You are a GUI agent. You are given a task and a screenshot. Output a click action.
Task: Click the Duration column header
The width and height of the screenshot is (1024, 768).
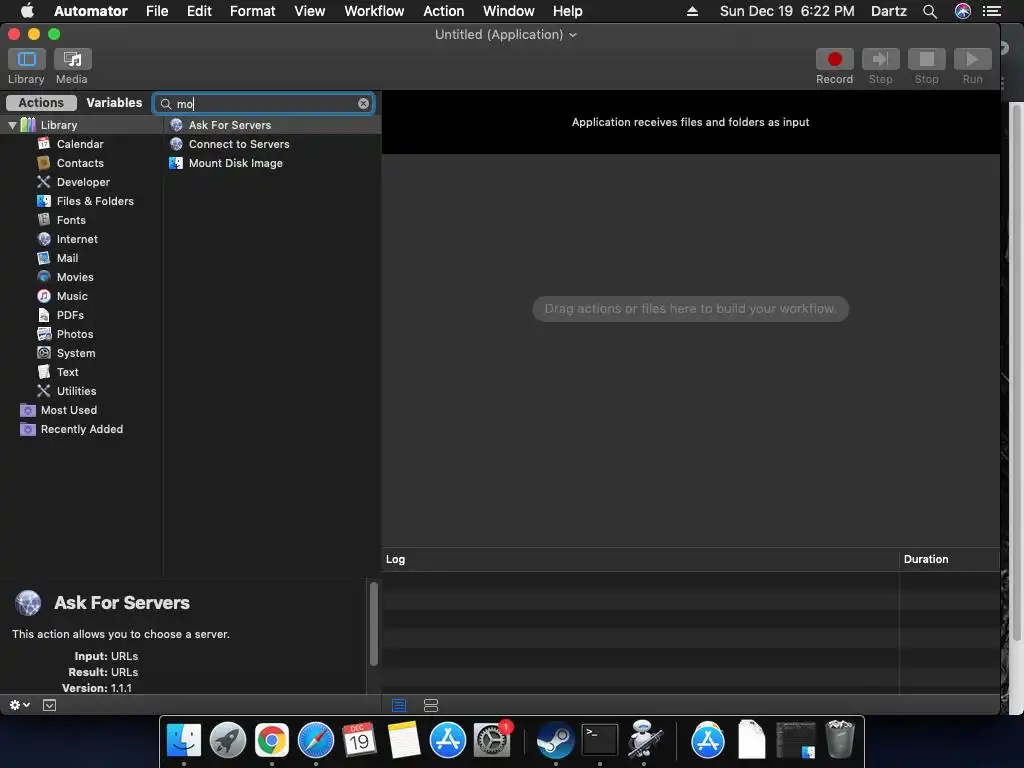950,559
